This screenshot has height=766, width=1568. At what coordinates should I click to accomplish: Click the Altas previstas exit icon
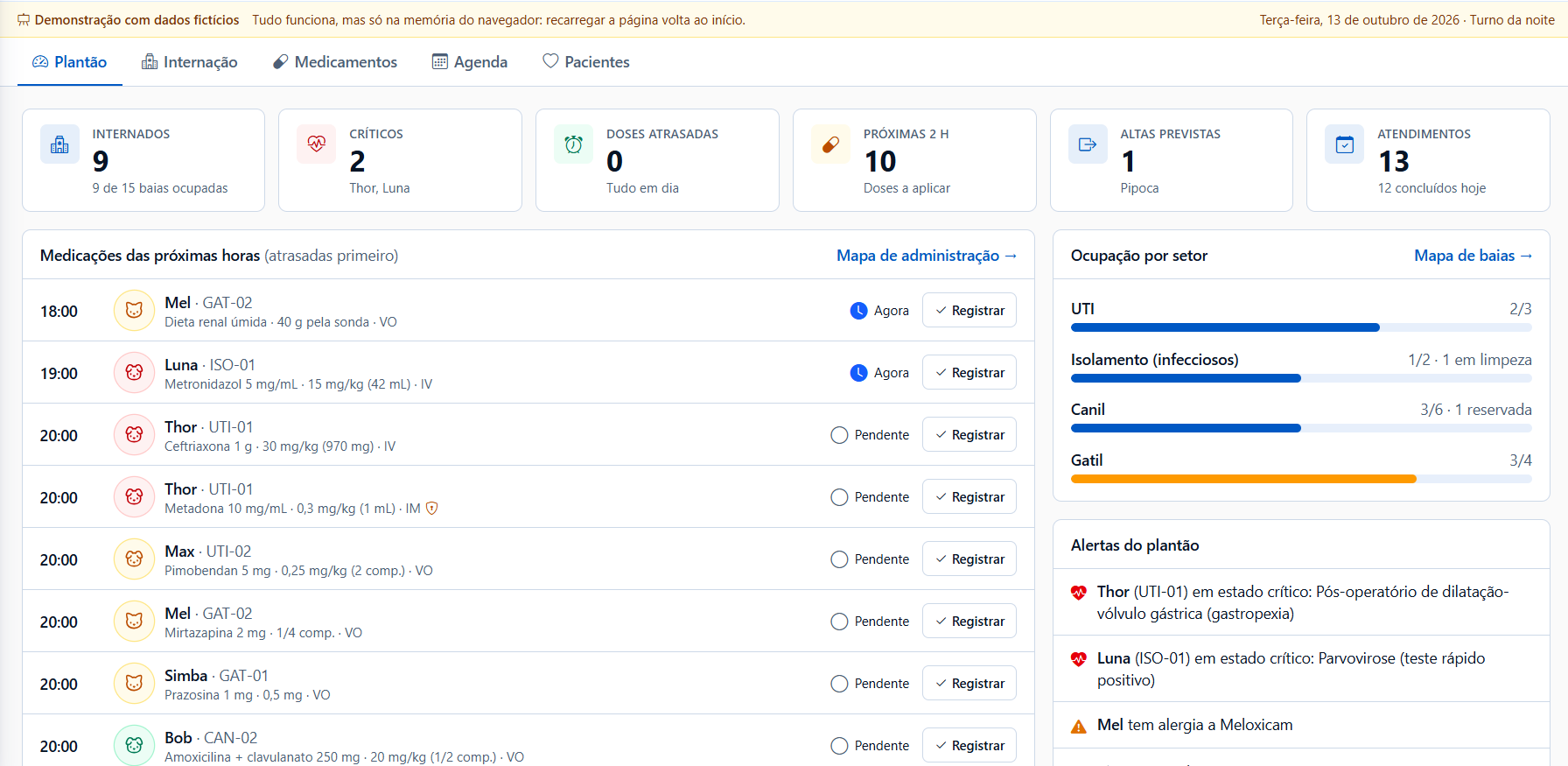tap(1088, 144)
